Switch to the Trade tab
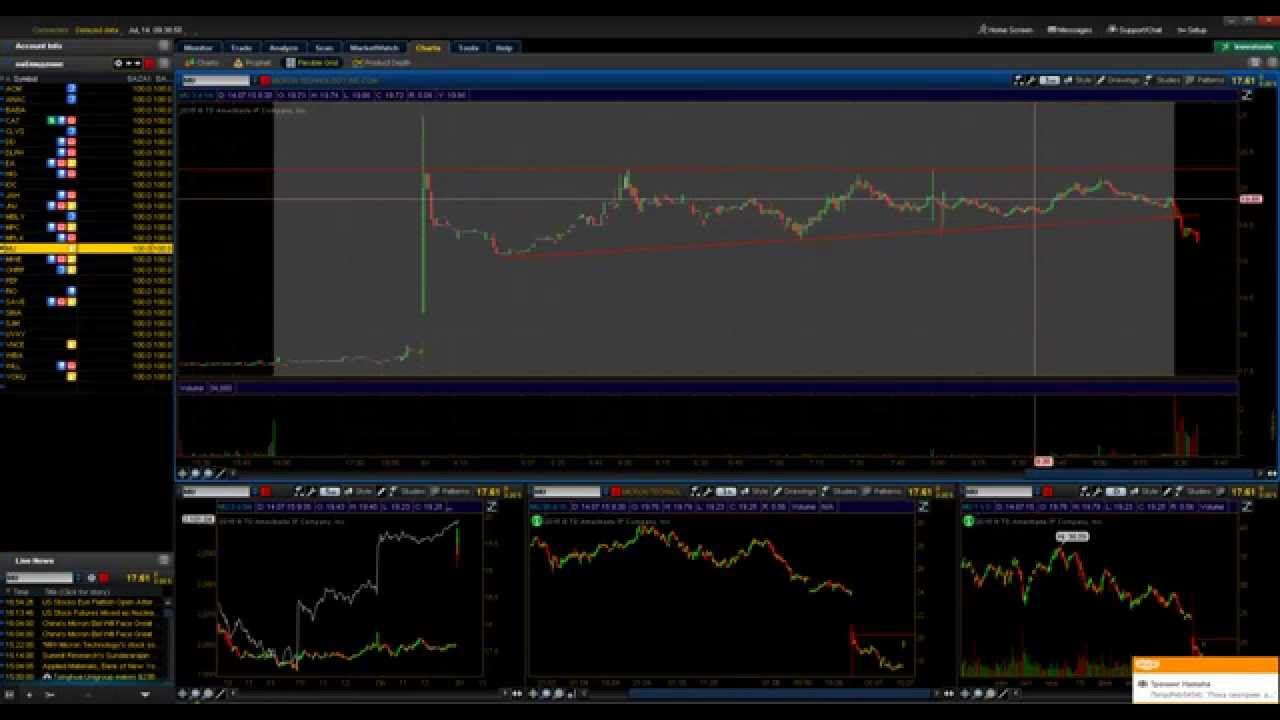1280x720 pixels. tap(241, 47)
